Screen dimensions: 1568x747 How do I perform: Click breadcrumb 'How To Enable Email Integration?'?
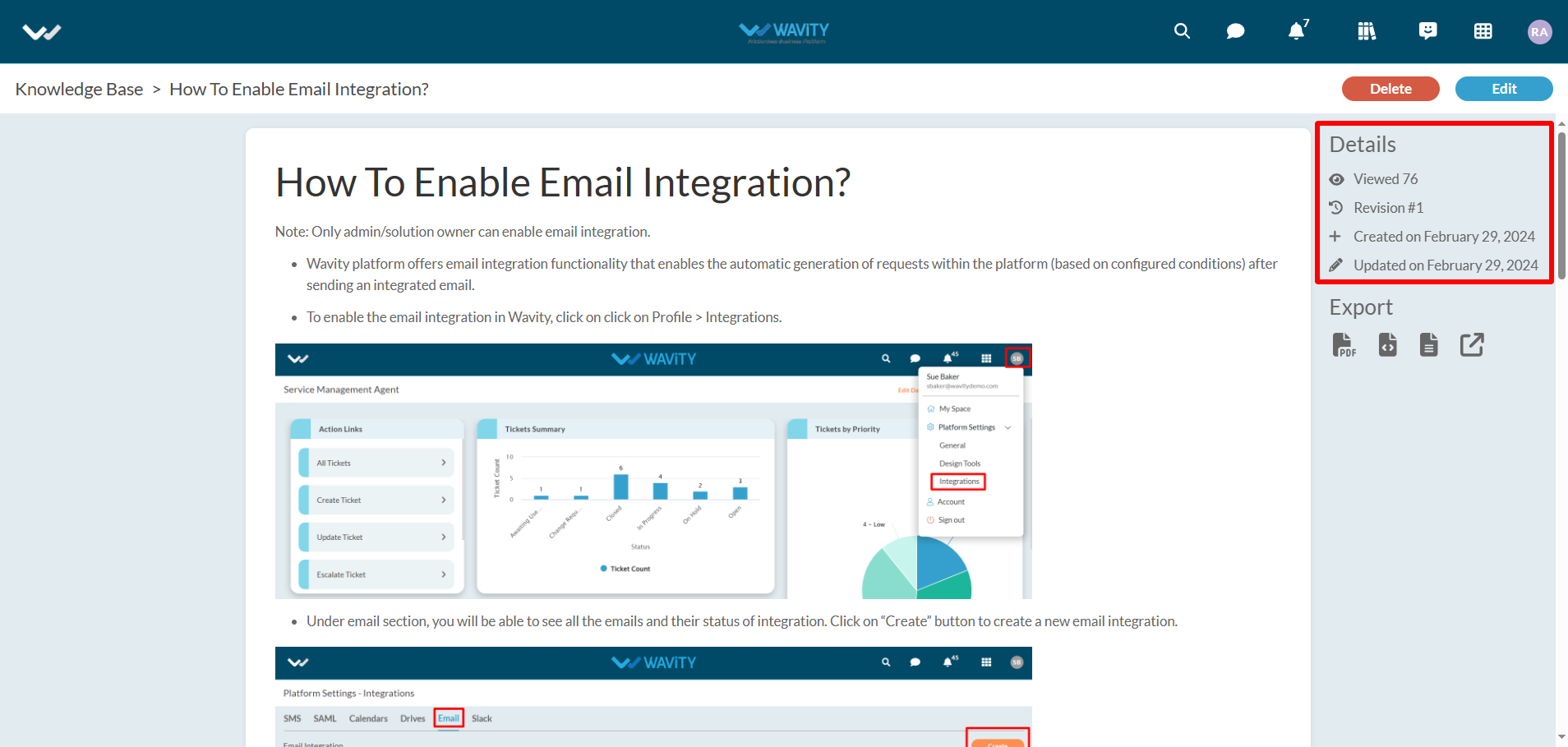pos(299,89)
